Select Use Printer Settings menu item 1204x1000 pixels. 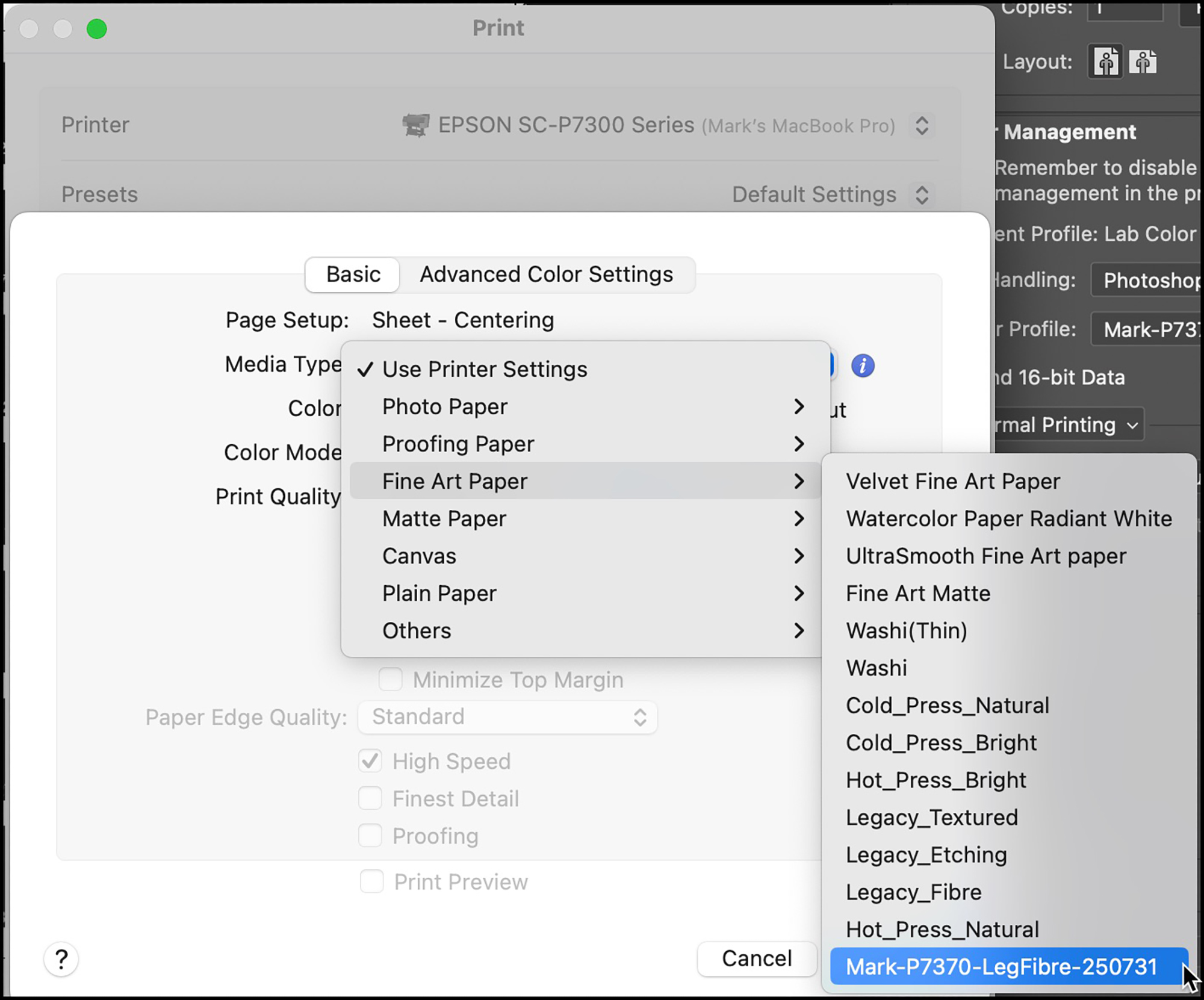[x=585, y=369]
